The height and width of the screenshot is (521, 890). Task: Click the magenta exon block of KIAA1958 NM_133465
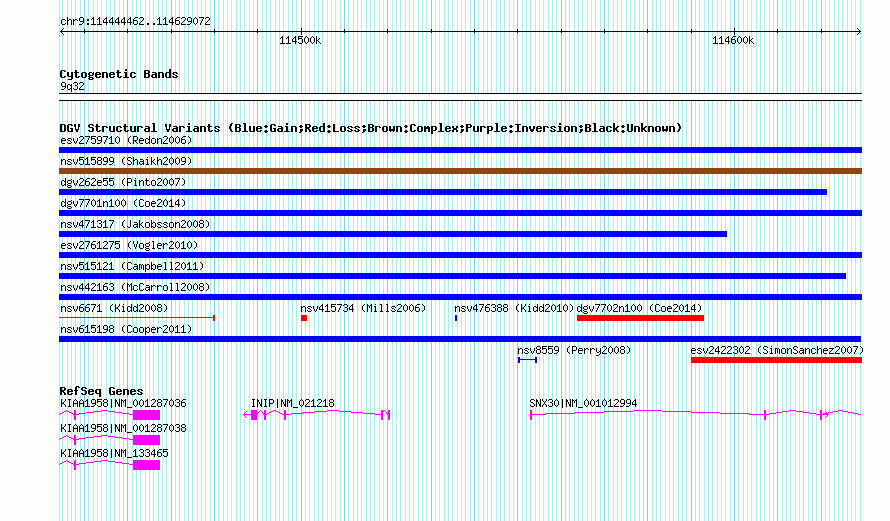(146, 465)
